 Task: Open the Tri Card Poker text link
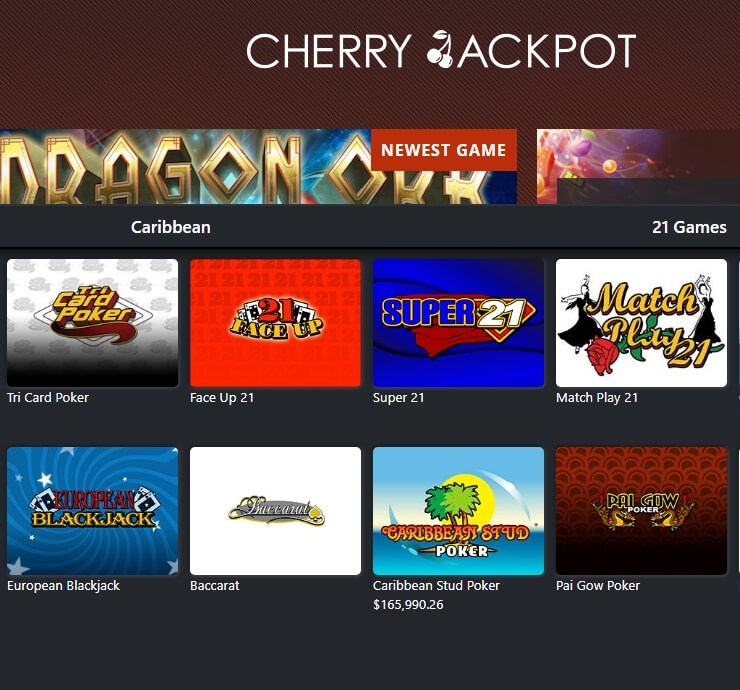click(48, 397)
